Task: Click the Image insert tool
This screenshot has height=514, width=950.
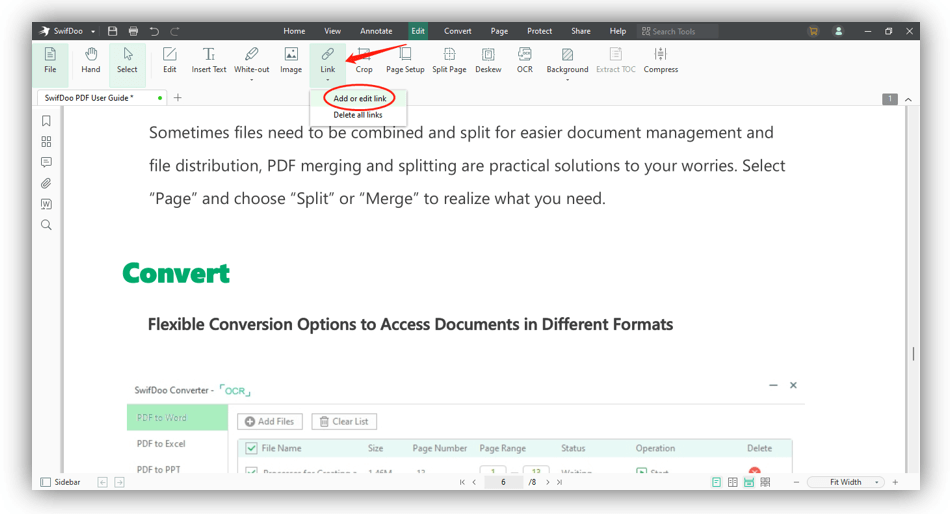Action: (x=291, y=60)
